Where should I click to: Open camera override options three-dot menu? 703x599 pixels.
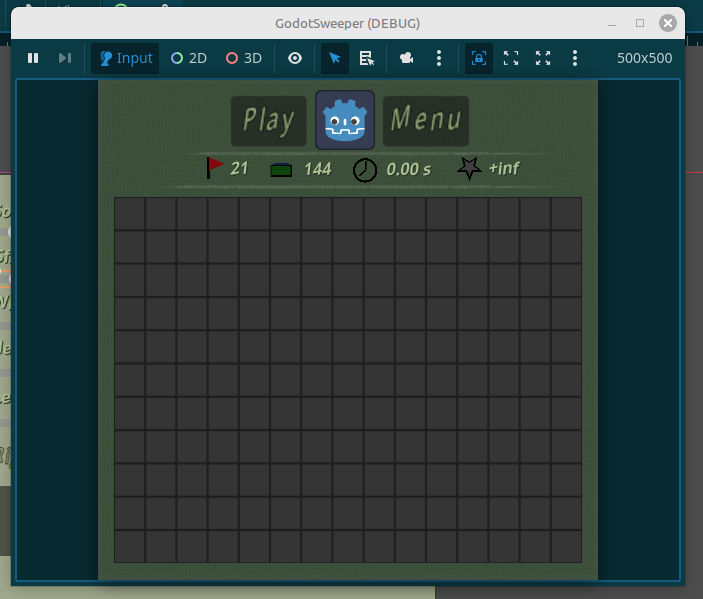439,58
